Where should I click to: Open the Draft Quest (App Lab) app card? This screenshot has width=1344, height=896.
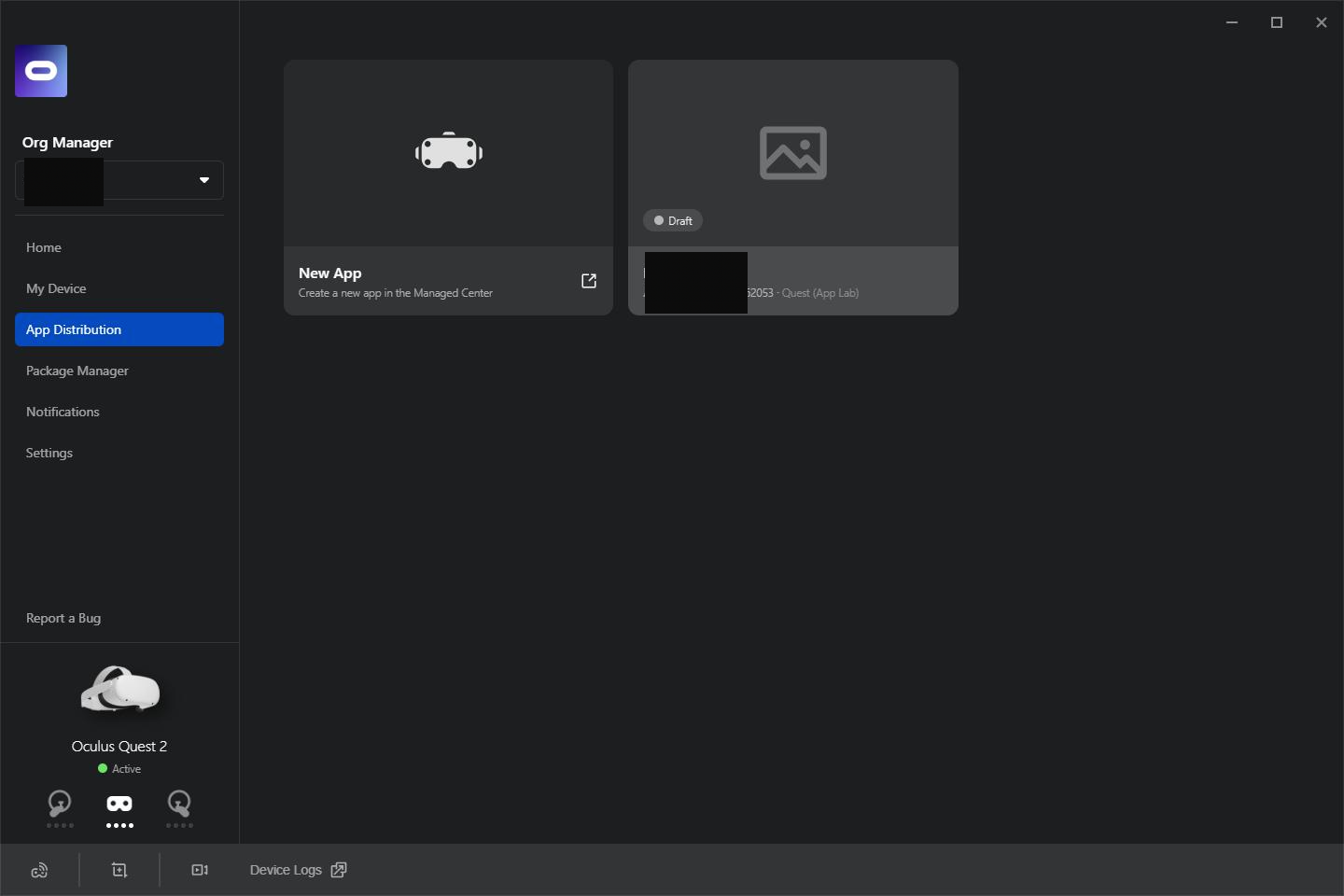pyautogui.click(x=793, y=188)
